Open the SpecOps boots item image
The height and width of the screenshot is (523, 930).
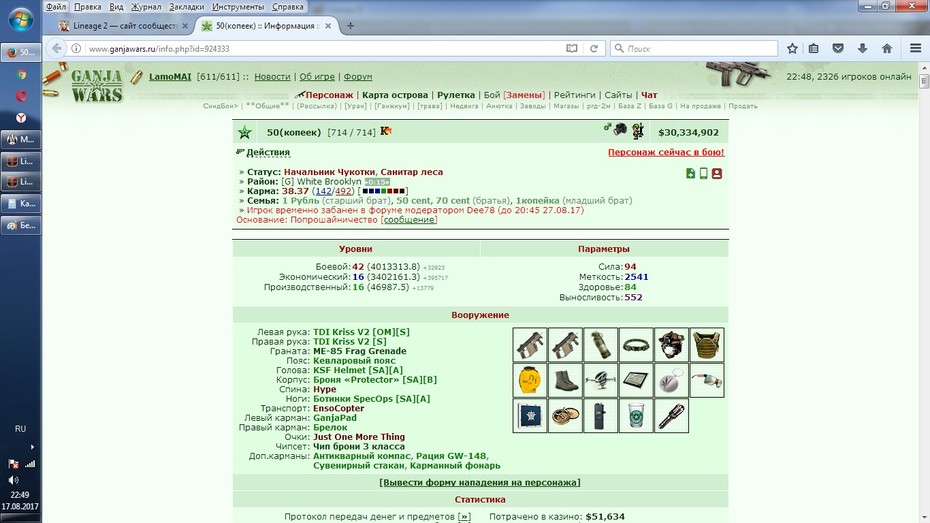point(565,380)
